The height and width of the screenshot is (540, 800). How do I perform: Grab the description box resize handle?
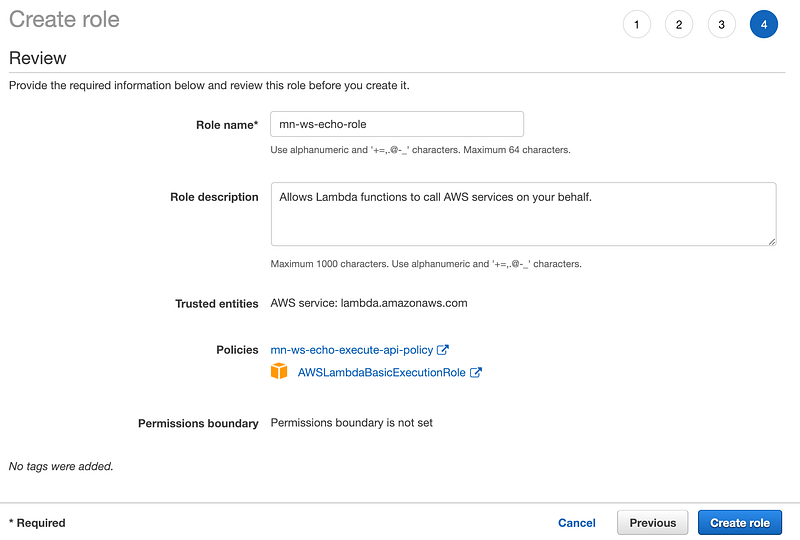tap(772, 241)
